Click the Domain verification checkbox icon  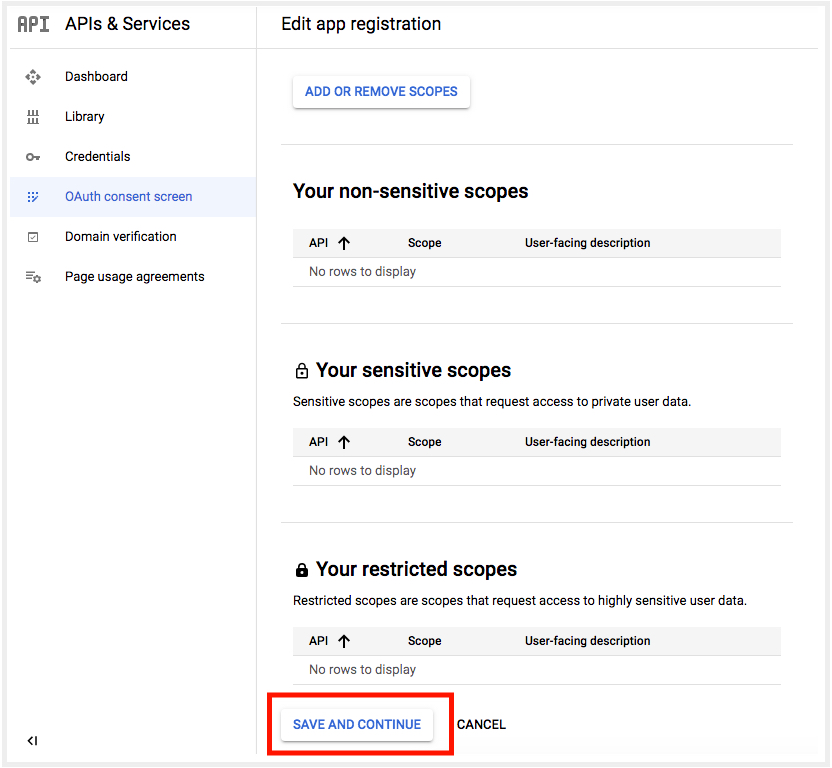click(x=33, y=237)
